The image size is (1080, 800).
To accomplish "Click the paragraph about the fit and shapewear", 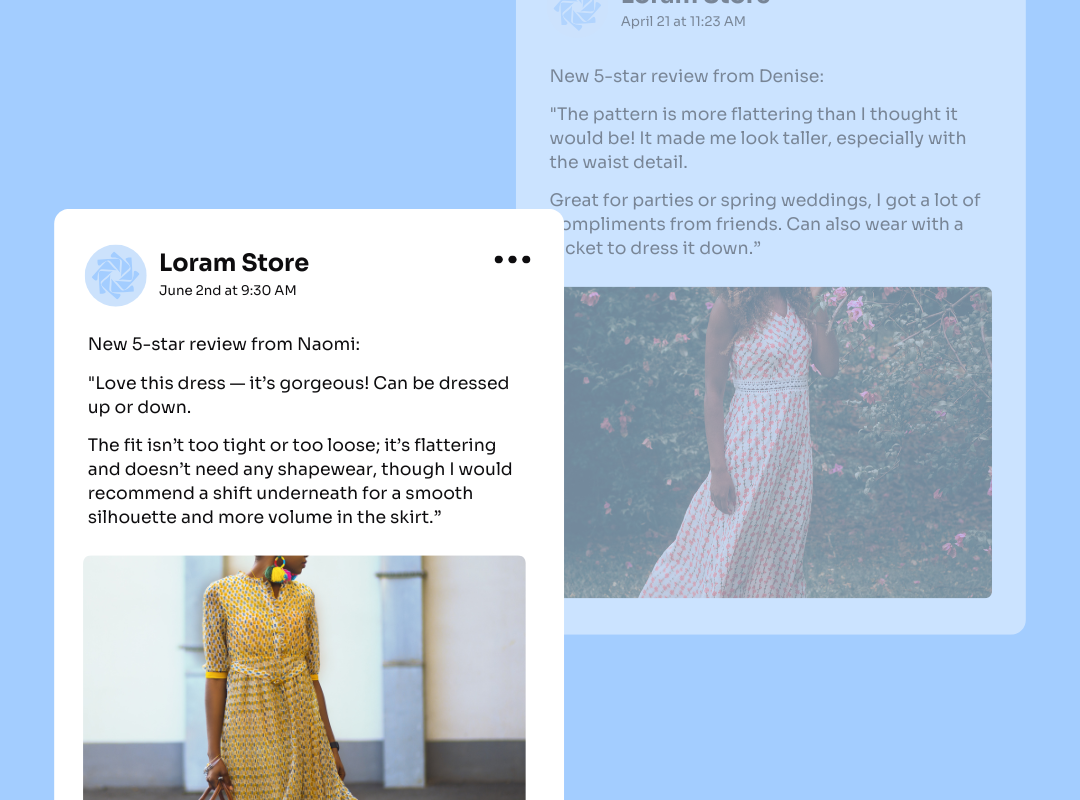I will coord(300,481).
